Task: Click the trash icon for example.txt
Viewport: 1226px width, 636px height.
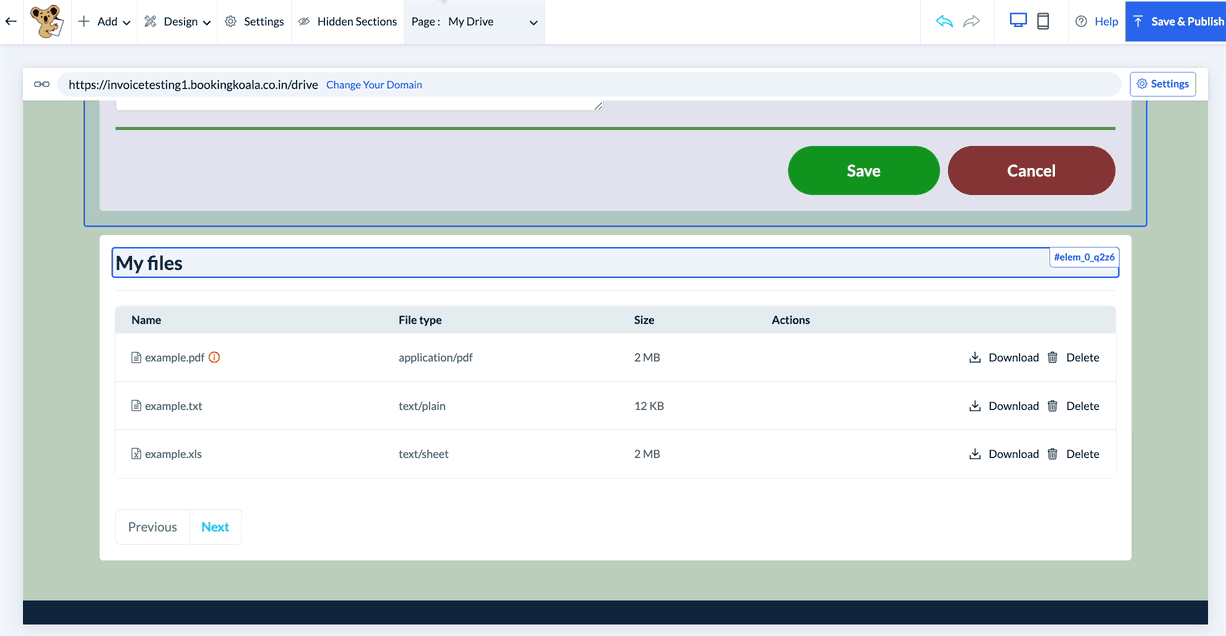Action: click(1052, 406)
